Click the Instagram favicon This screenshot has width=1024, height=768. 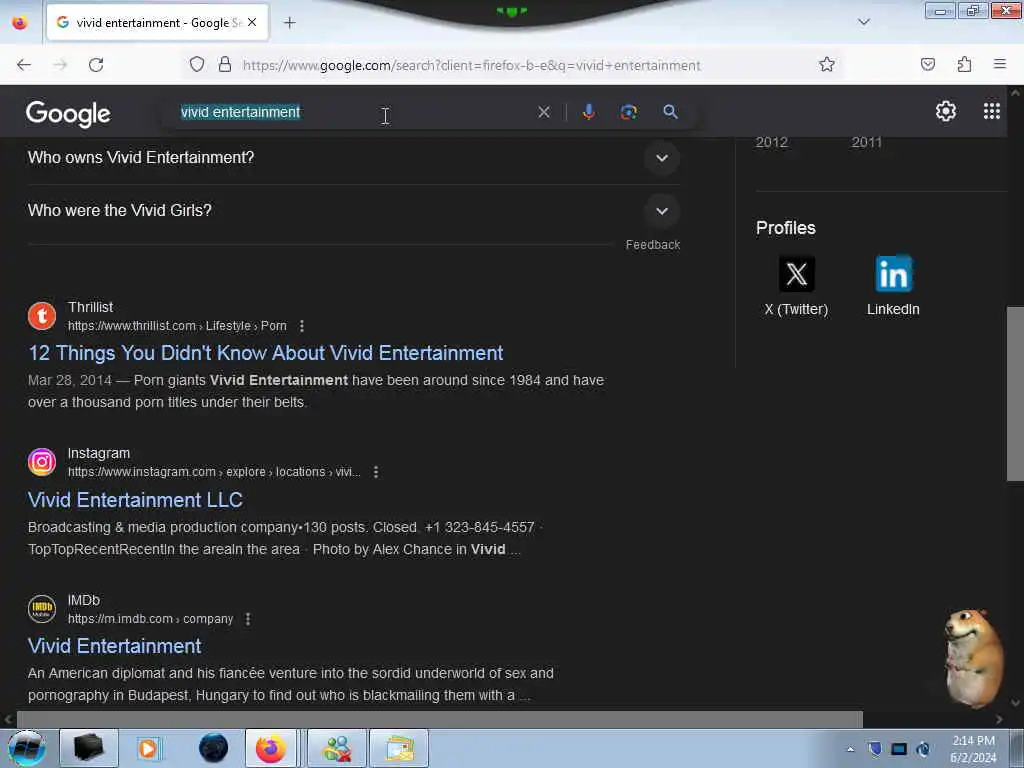coord(42,462)
